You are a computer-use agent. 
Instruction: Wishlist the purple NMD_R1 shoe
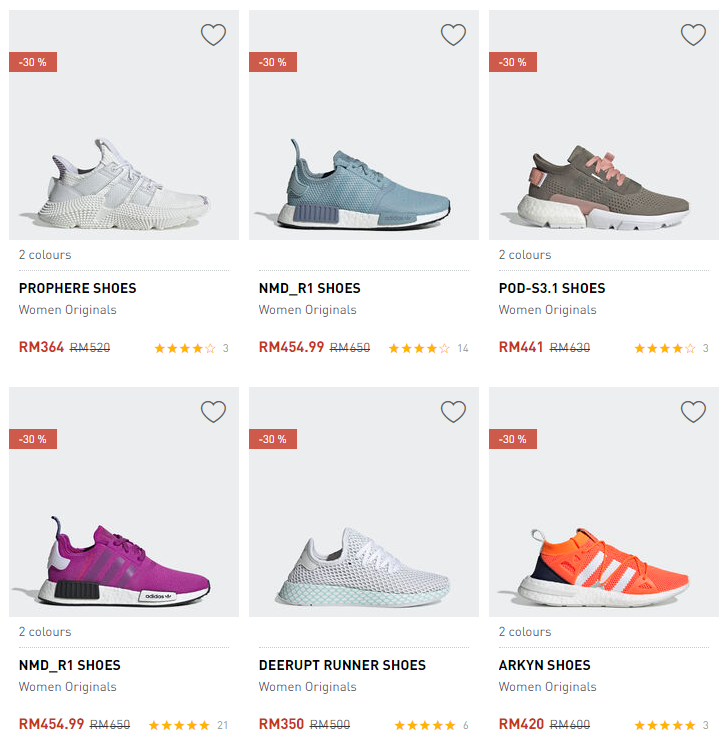(213, 412)
